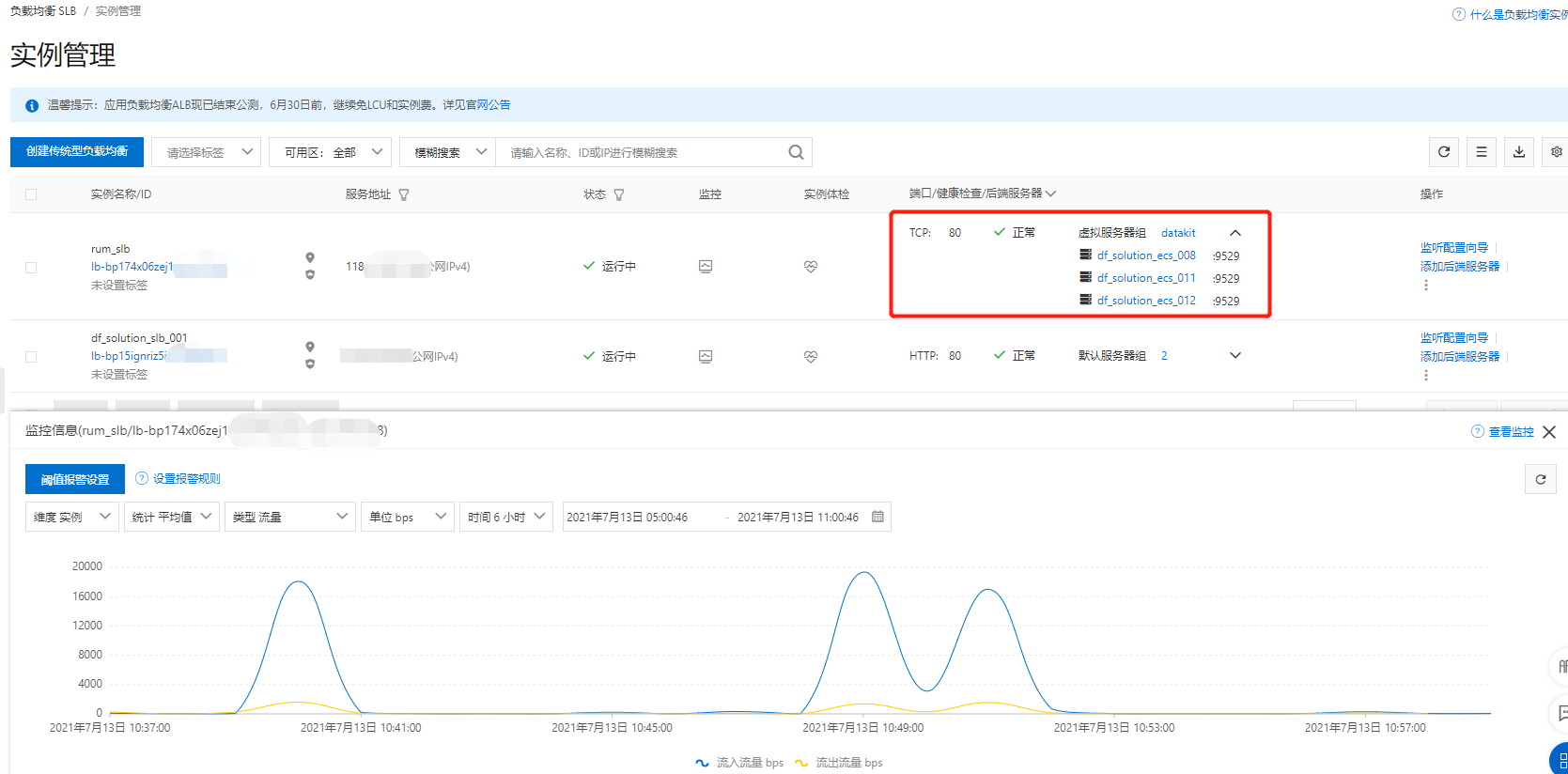This screenshot has height=774, width=1568.
Task: Click the refresh icon in the instance list toolbar
Action: (1444, 152)
